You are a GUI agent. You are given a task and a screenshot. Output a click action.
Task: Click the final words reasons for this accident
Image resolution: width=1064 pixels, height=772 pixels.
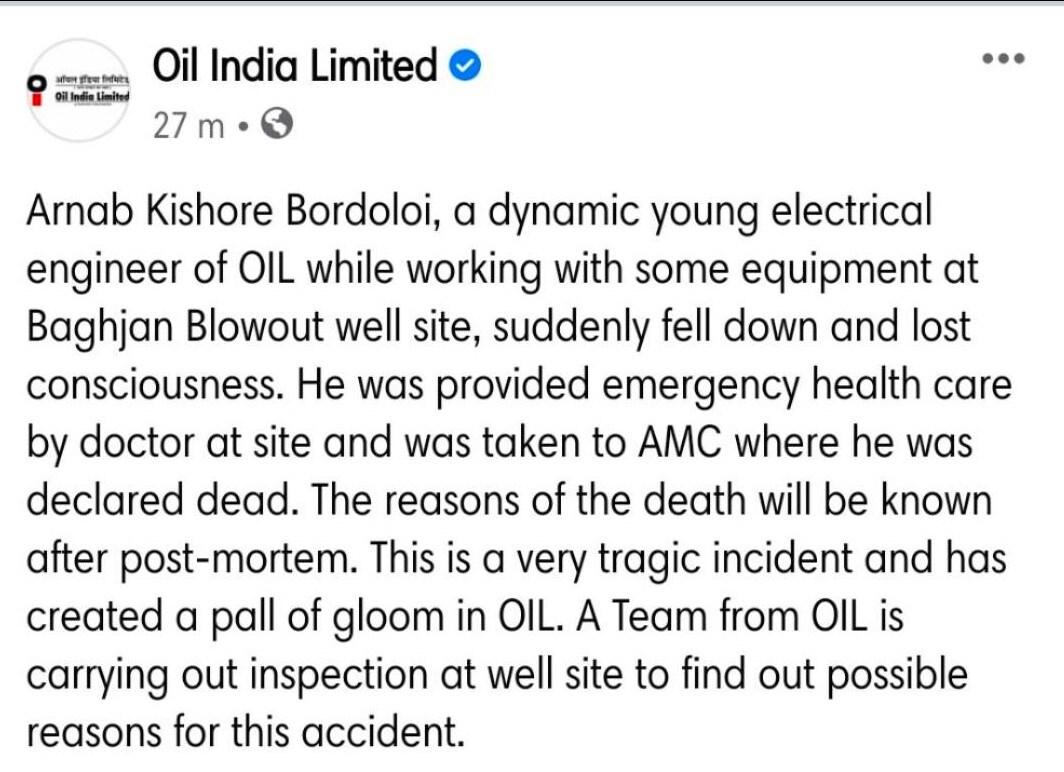coord(245,733)
